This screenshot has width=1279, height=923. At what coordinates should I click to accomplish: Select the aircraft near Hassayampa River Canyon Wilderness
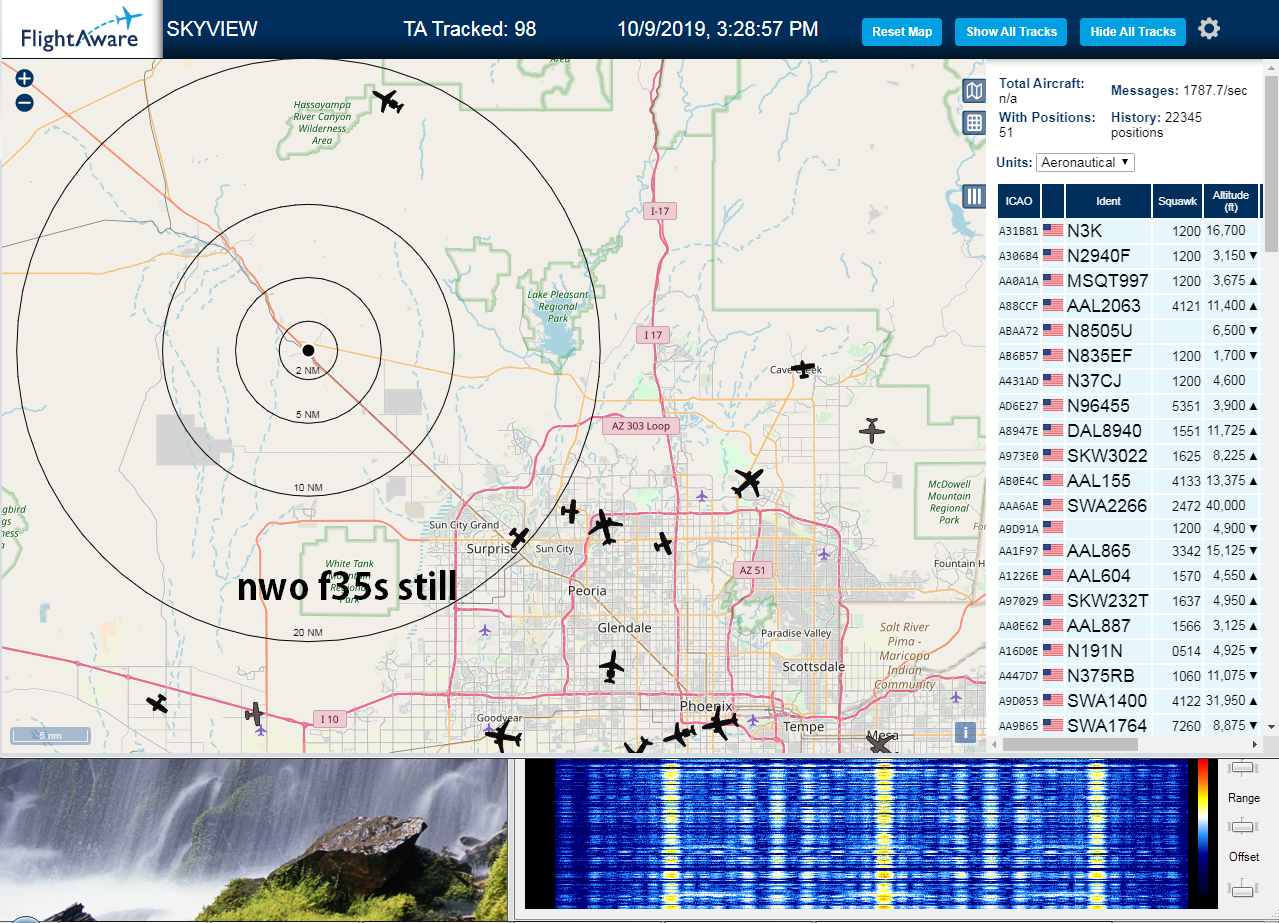tap(387, 101)
